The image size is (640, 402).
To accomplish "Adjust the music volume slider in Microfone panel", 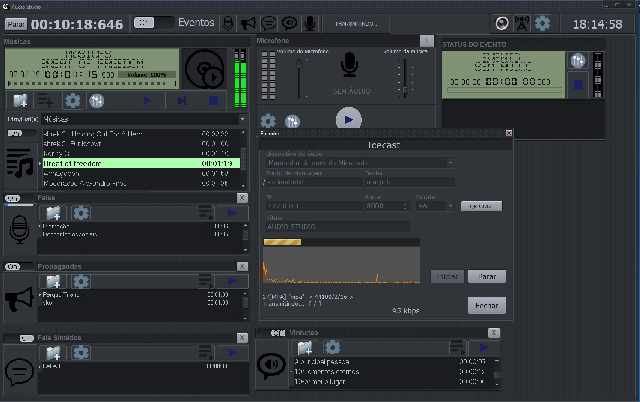I will (405, 78).
